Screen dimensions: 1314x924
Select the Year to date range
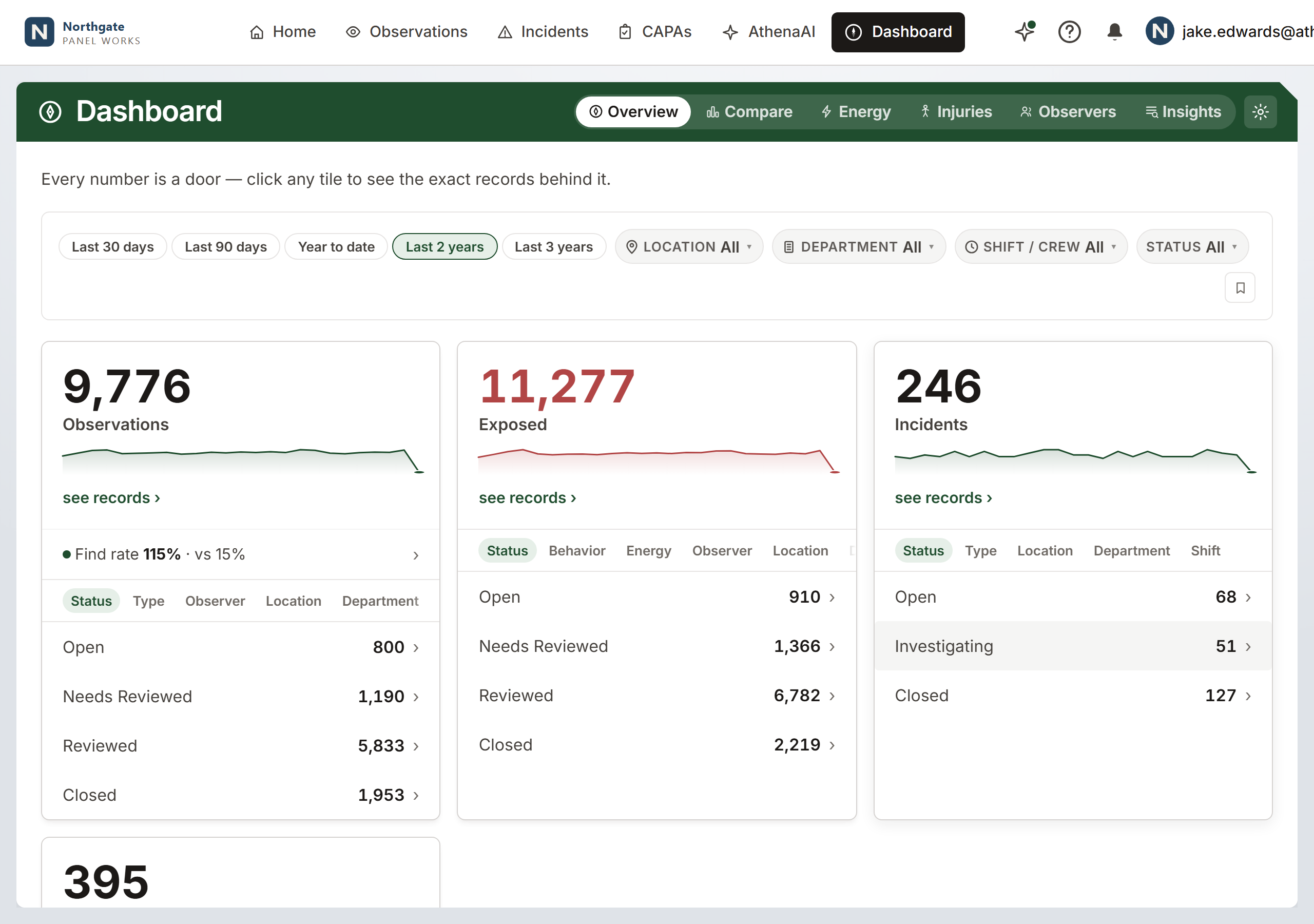pyautogui.click(x=337, y=247)
